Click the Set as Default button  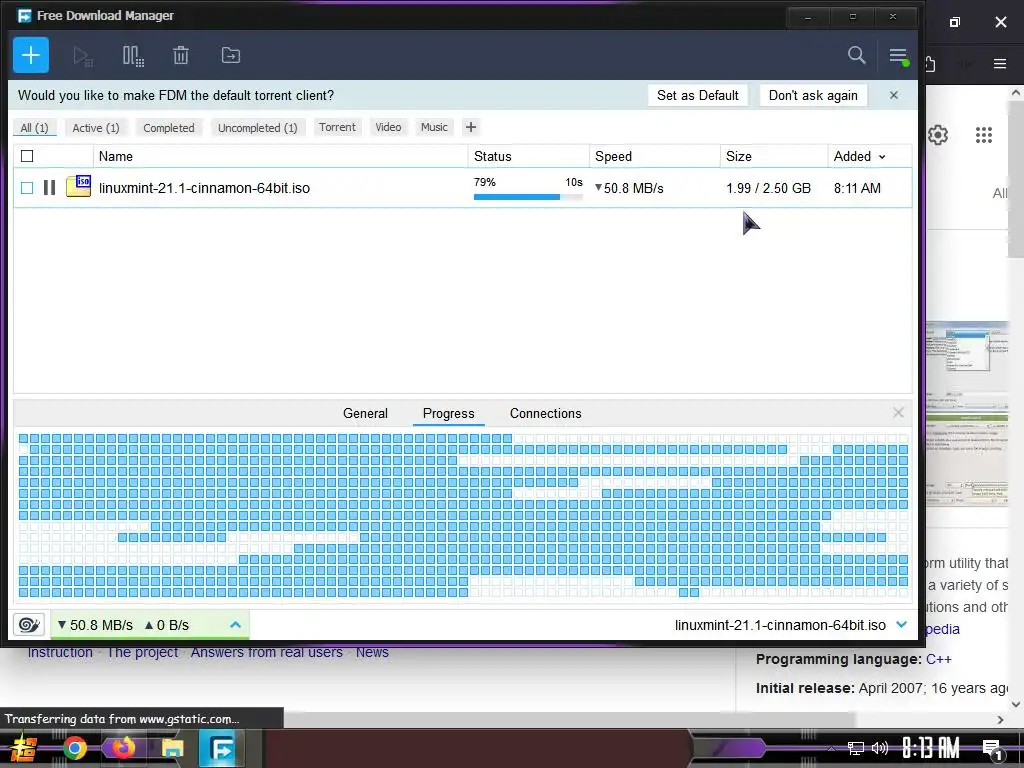[697, 95]
